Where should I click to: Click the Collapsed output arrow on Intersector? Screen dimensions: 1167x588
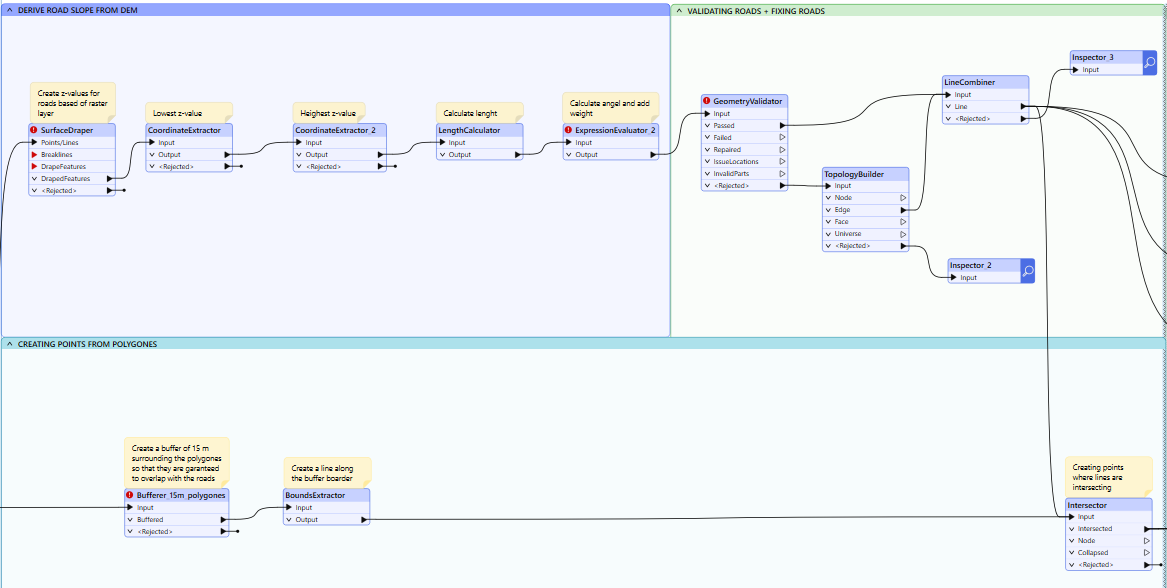(1146, 553)
